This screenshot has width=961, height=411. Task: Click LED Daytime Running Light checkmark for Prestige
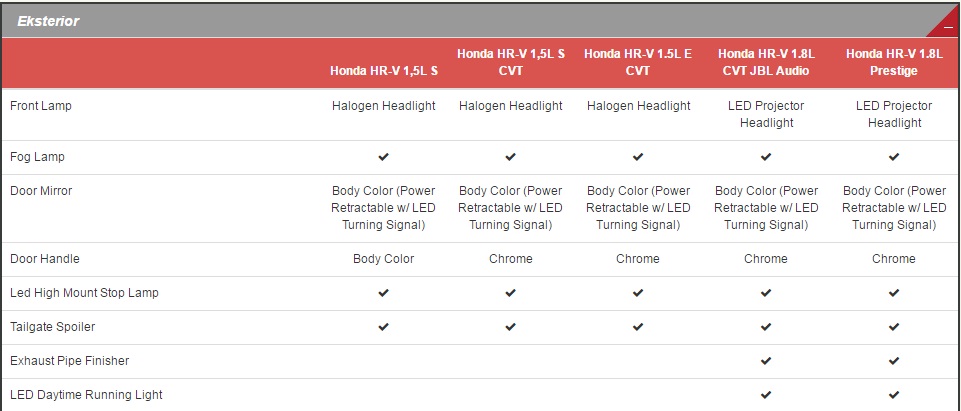coord(894,395)
